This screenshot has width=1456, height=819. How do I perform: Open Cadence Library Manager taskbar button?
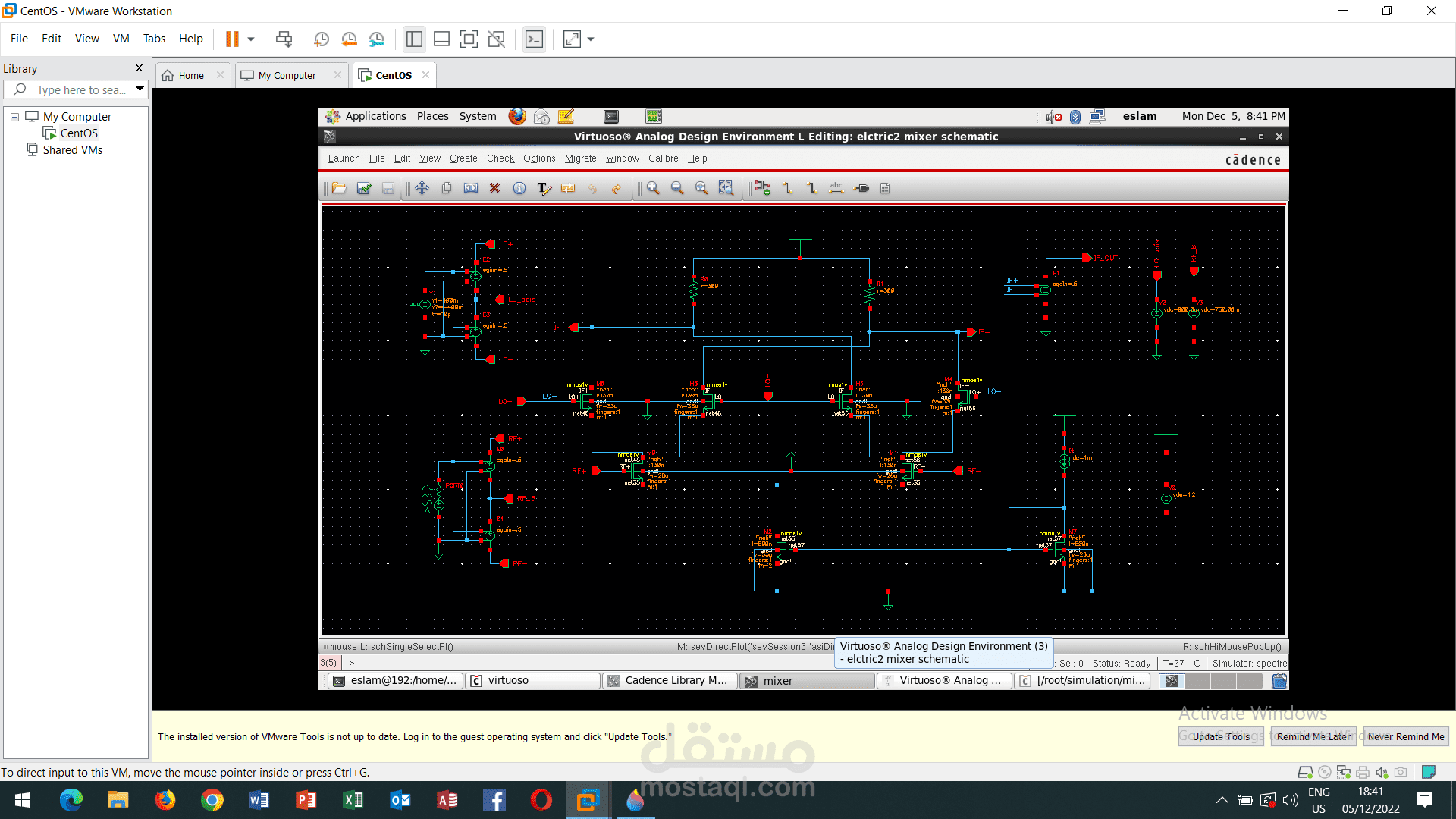click(670, 681)
